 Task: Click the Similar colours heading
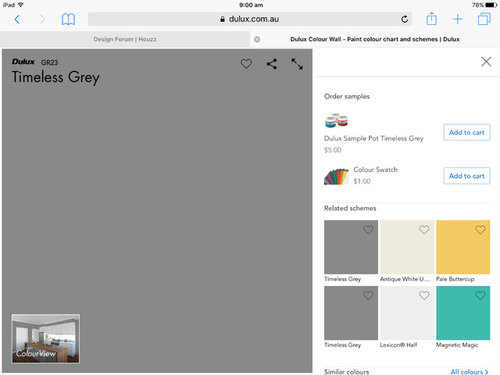click(346, 371)
